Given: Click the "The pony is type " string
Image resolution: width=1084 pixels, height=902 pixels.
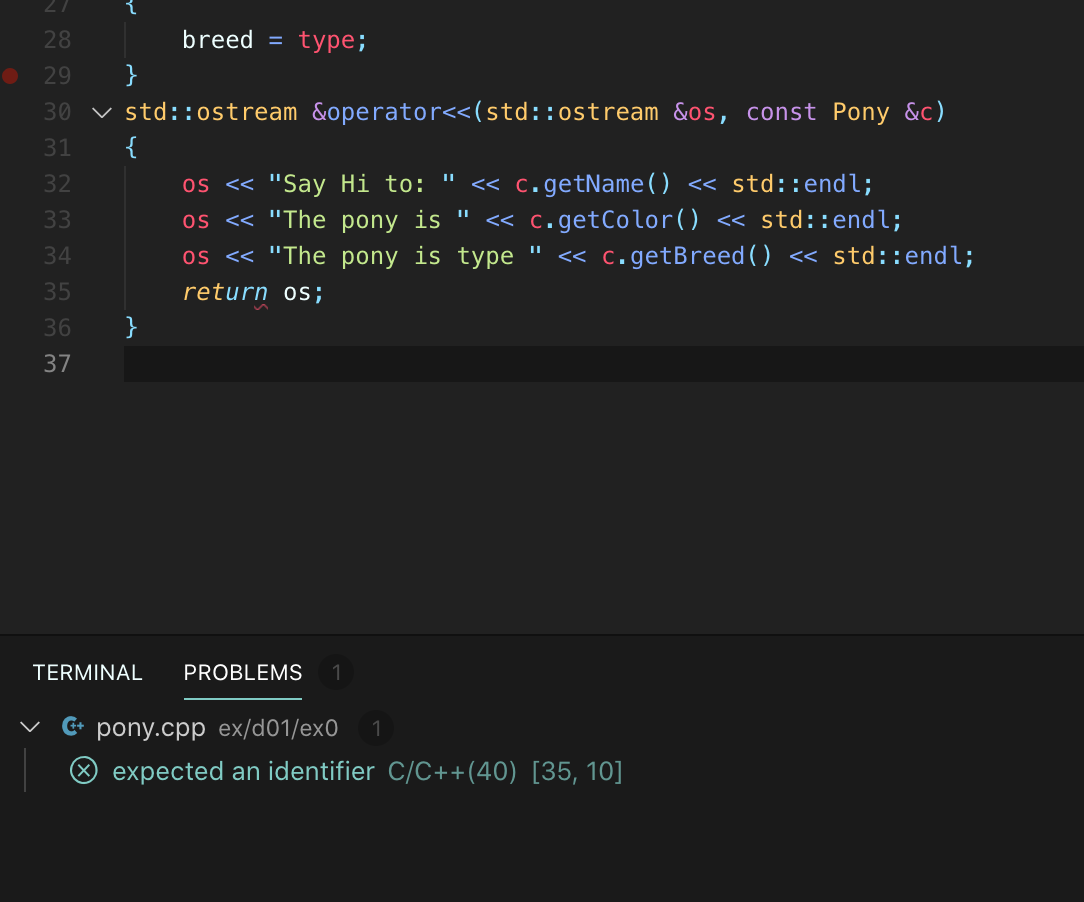Looking at the screenshot, I should point(405,256).
